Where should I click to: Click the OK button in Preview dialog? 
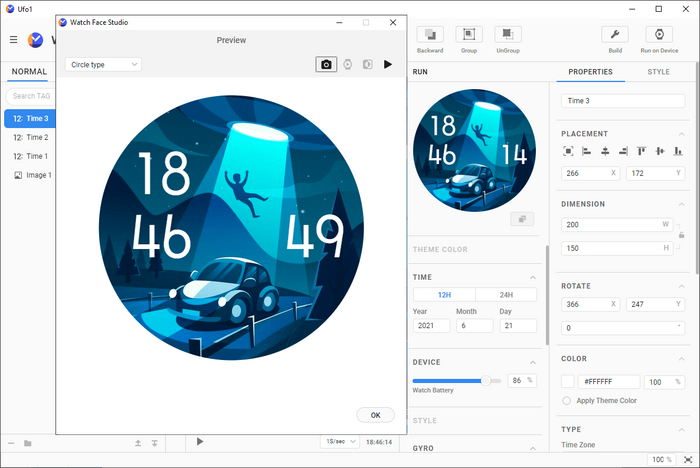tap(375, 415)
